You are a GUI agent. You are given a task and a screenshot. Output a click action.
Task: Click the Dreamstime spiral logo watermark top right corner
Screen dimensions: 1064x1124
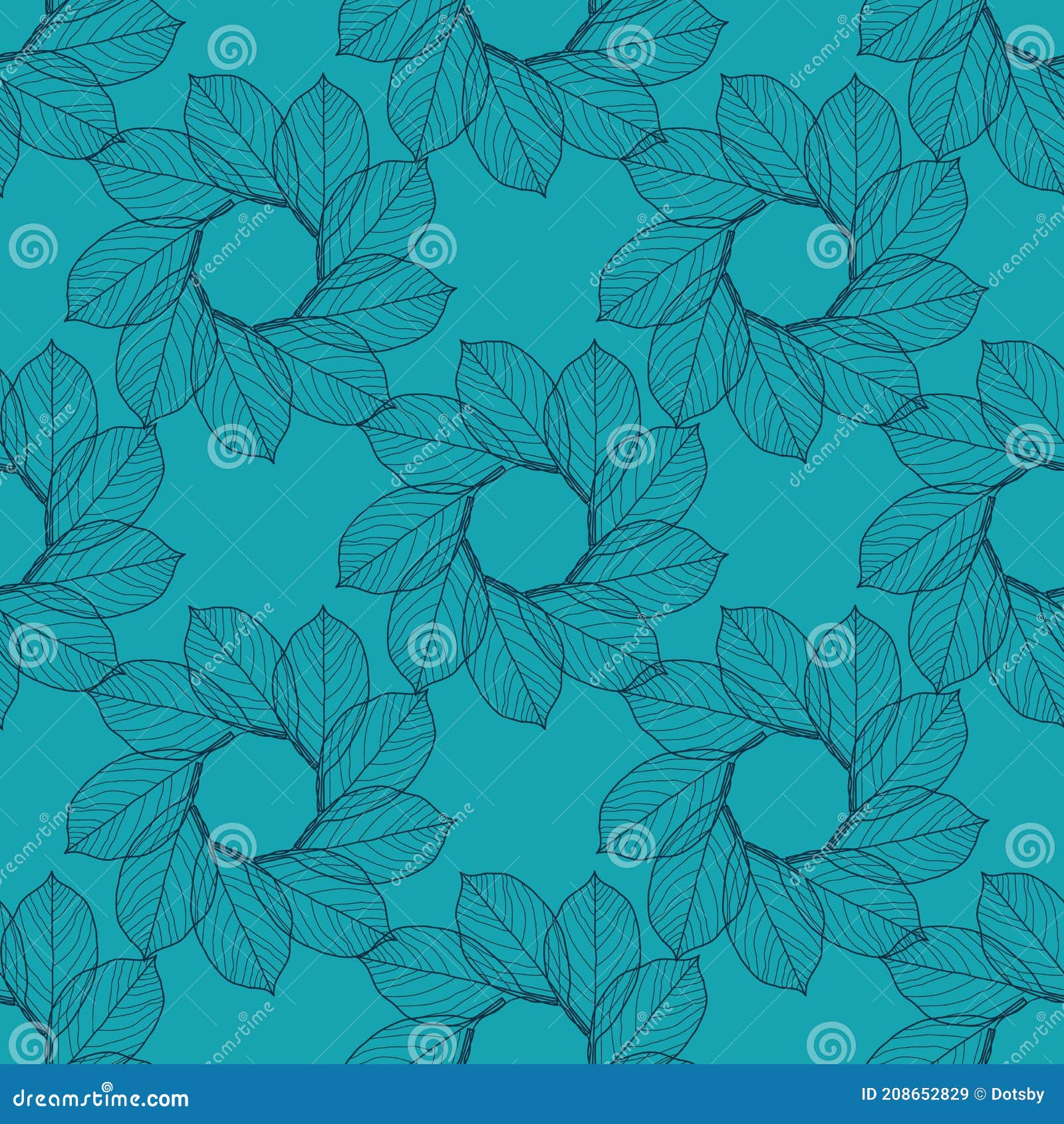(1031, 47)
